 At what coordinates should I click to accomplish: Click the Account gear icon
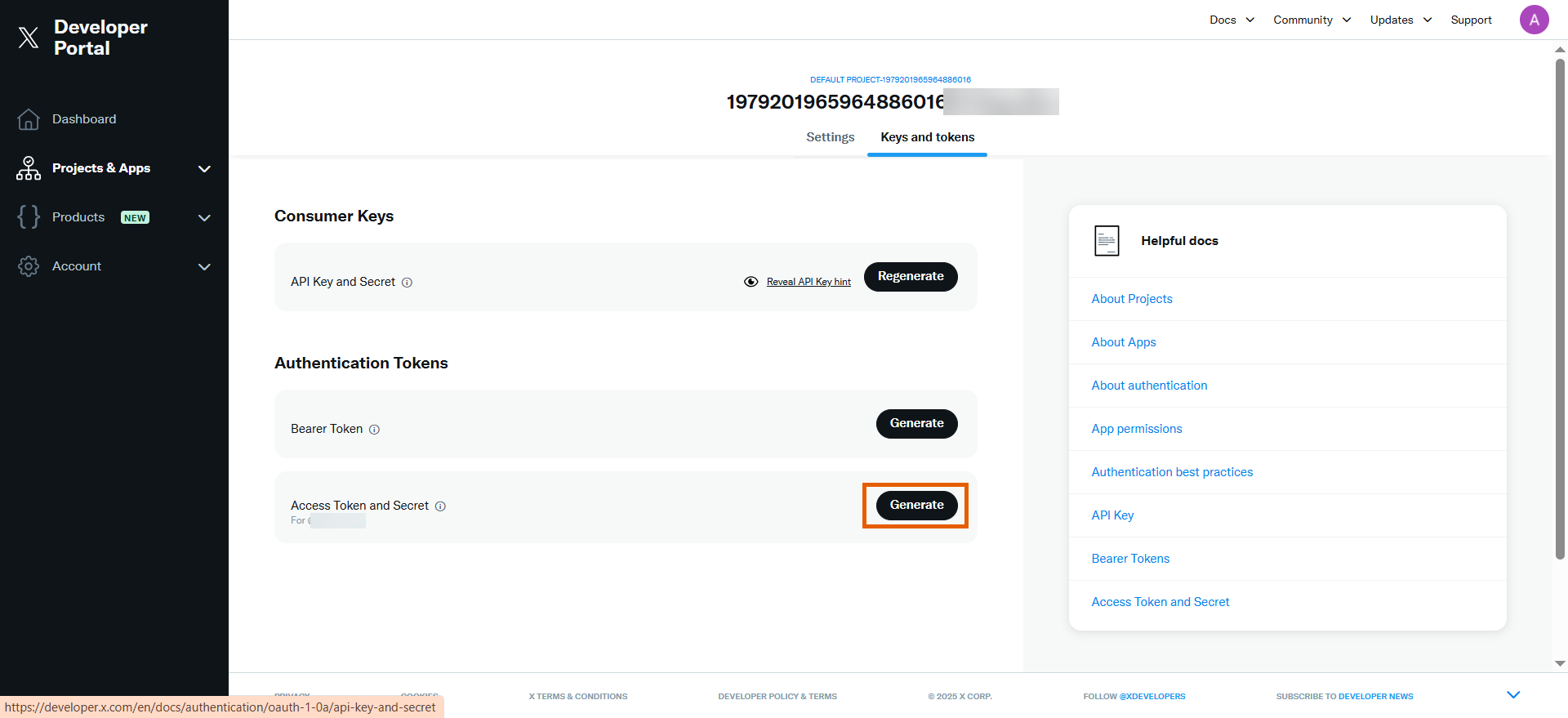point(29,266)
